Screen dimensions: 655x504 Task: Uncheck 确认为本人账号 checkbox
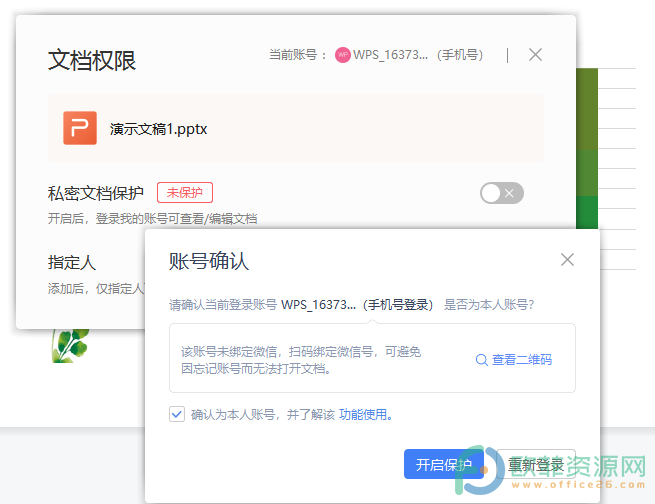[x=177, y=414]
